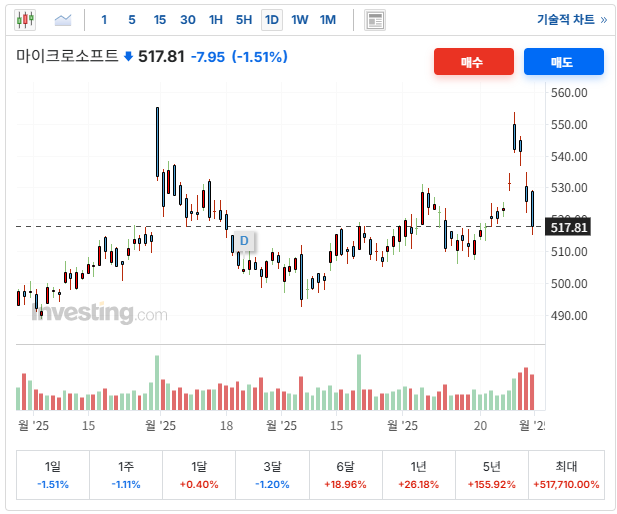Select the active 1D interval
This screenshot has width=617, height=514.
272,20
